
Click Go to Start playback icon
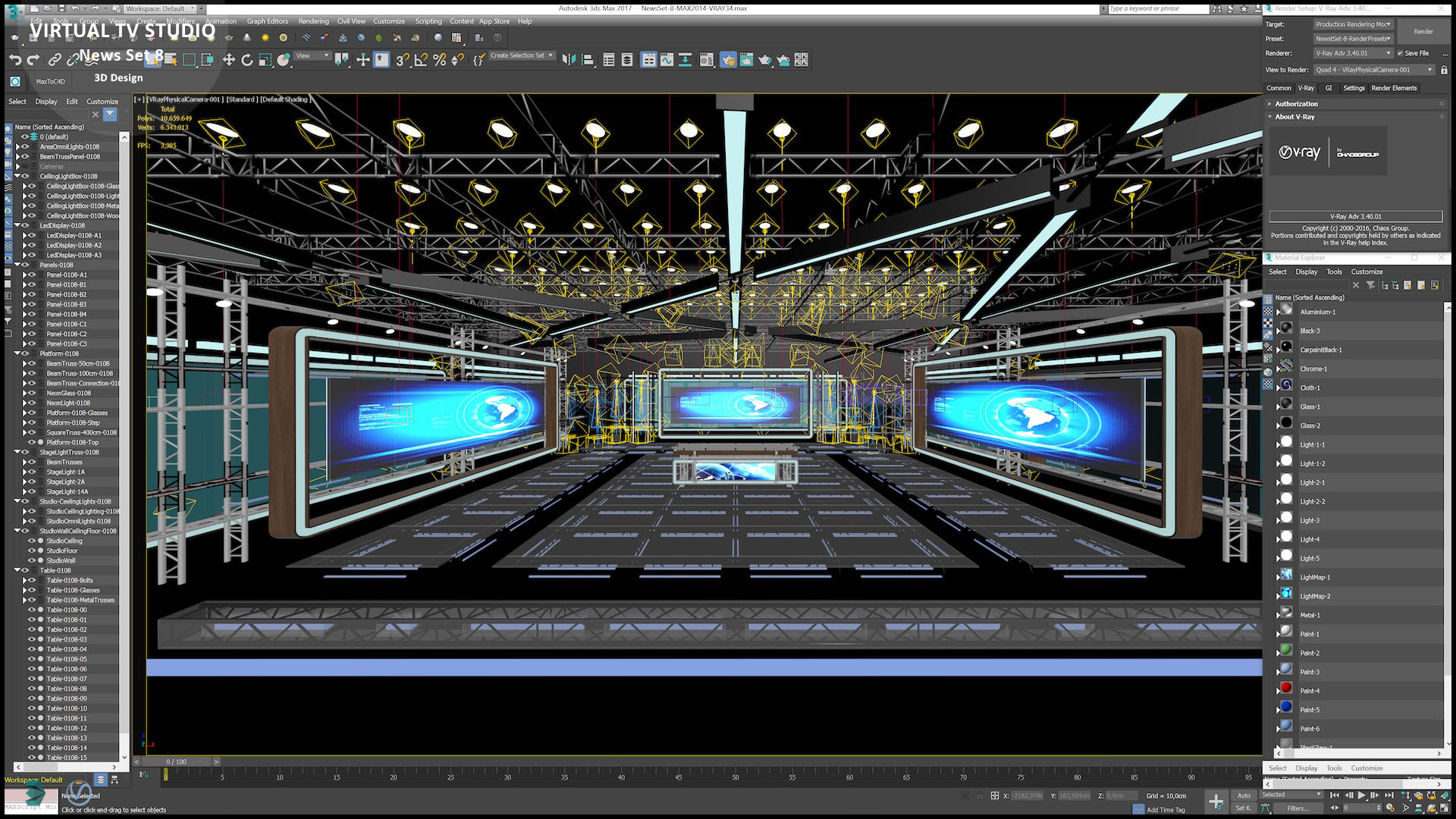(1335, 795)
